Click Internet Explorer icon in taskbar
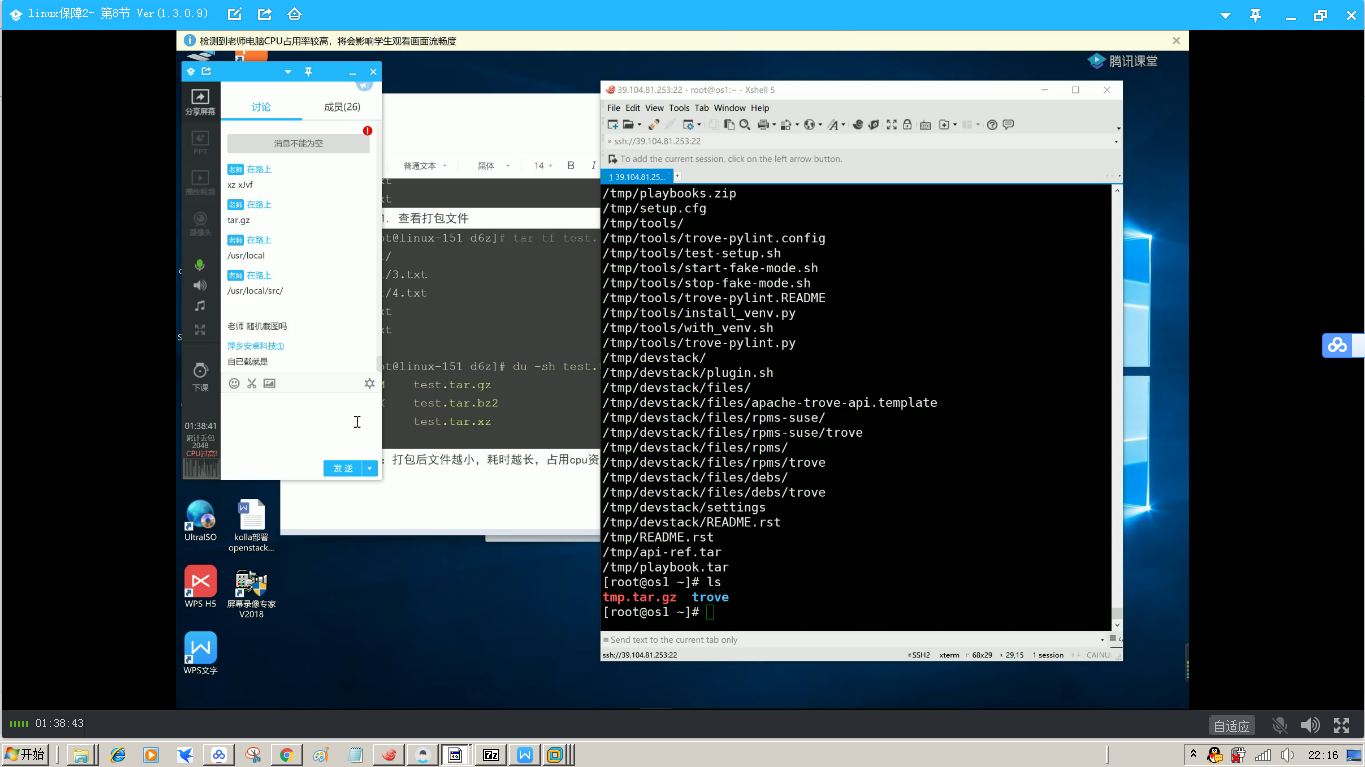 point(118,755)
